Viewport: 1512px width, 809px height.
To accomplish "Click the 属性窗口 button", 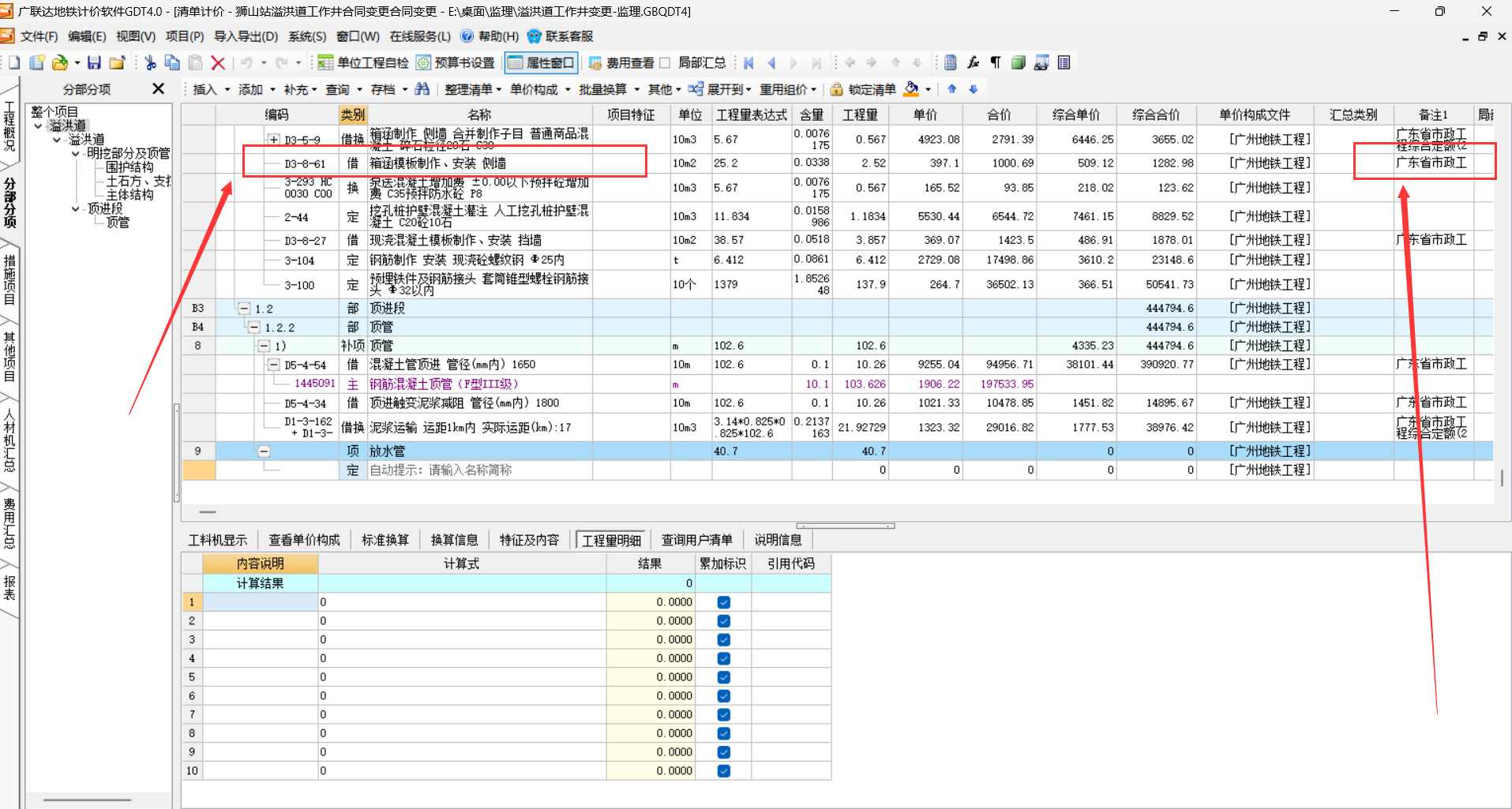I will (542, 62).
